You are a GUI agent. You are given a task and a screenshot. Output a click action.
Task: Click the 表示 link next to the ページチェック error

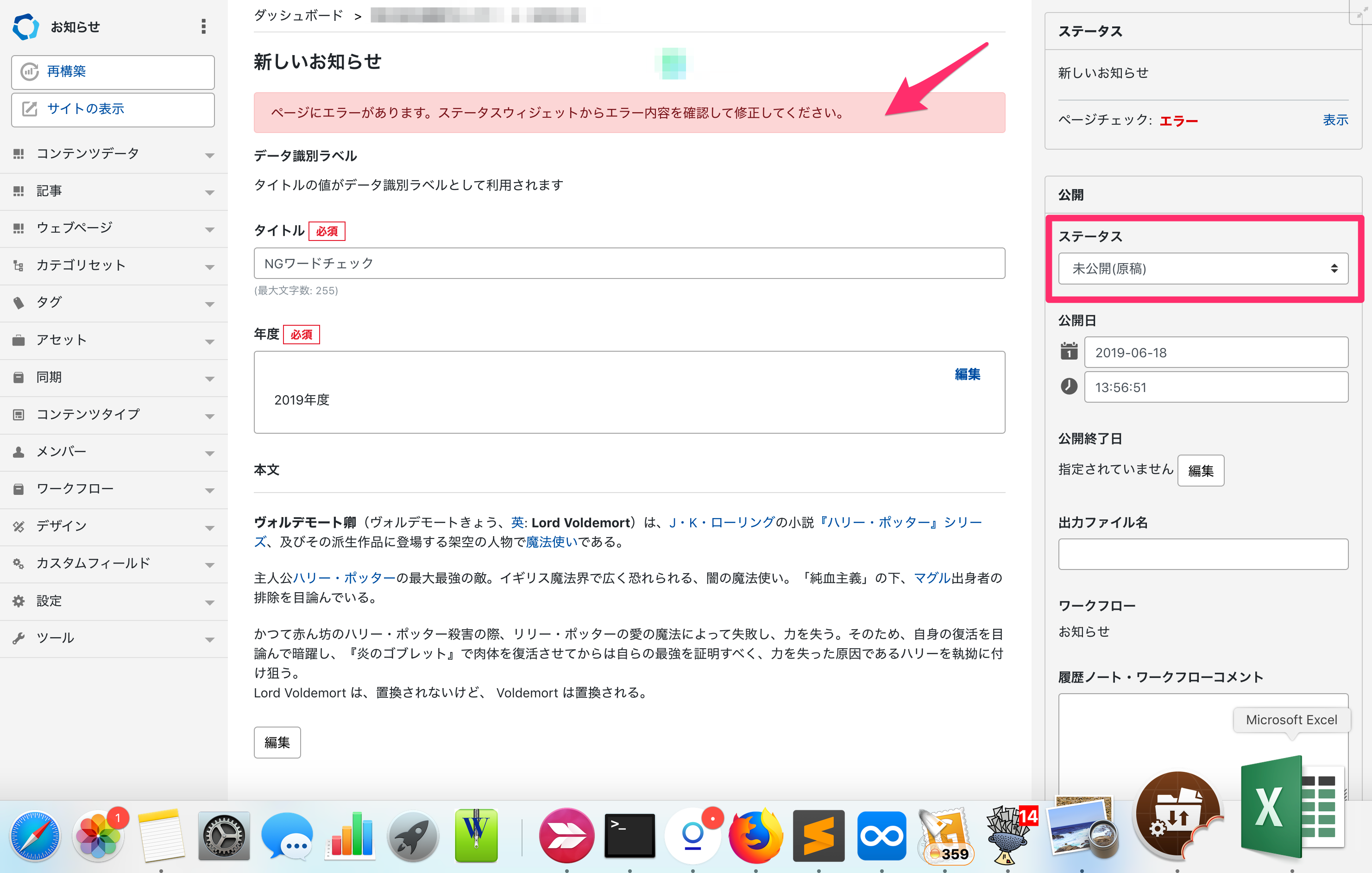[1335, 120]
